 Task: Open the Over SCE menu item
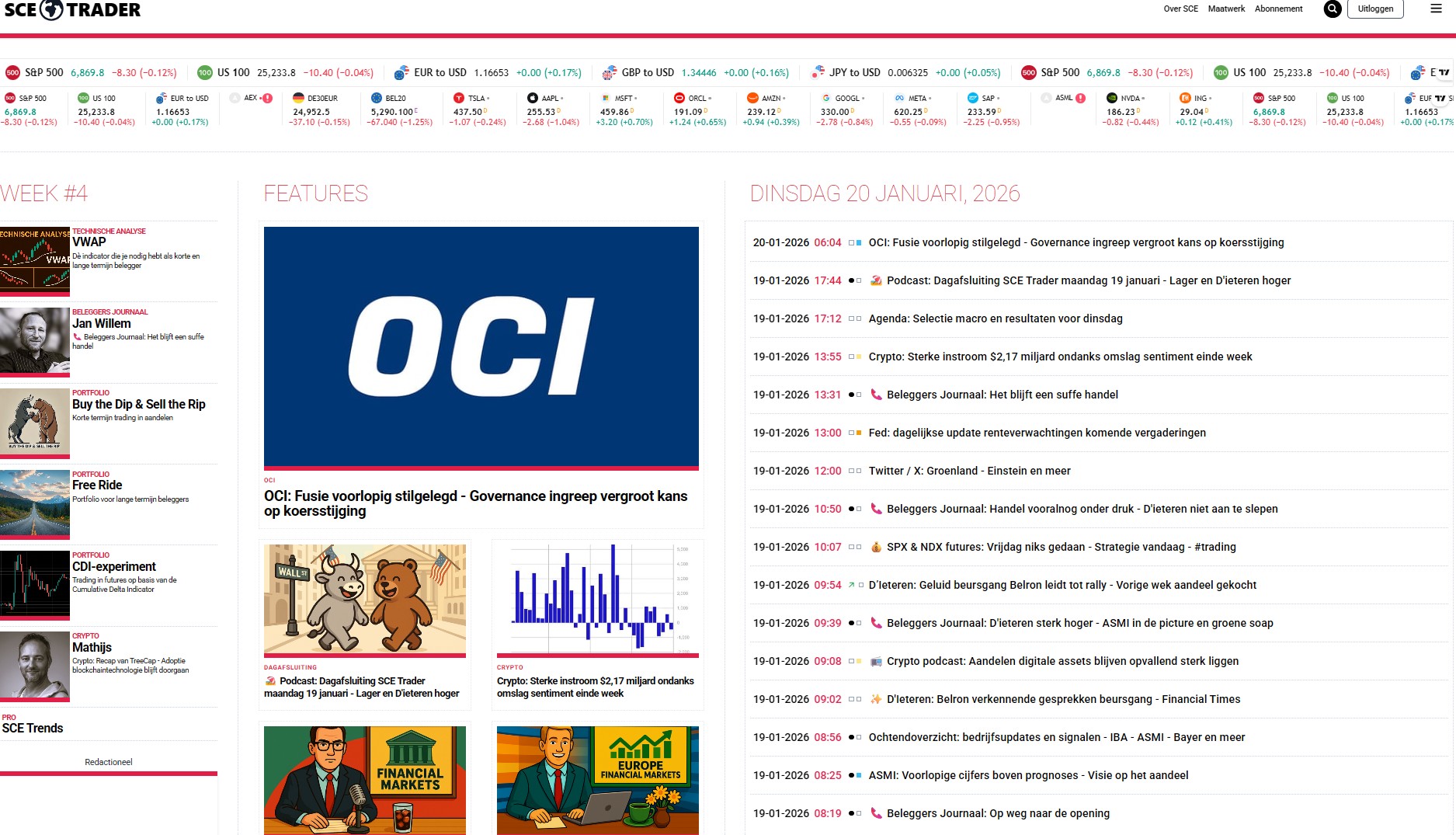pos(1180,9)
